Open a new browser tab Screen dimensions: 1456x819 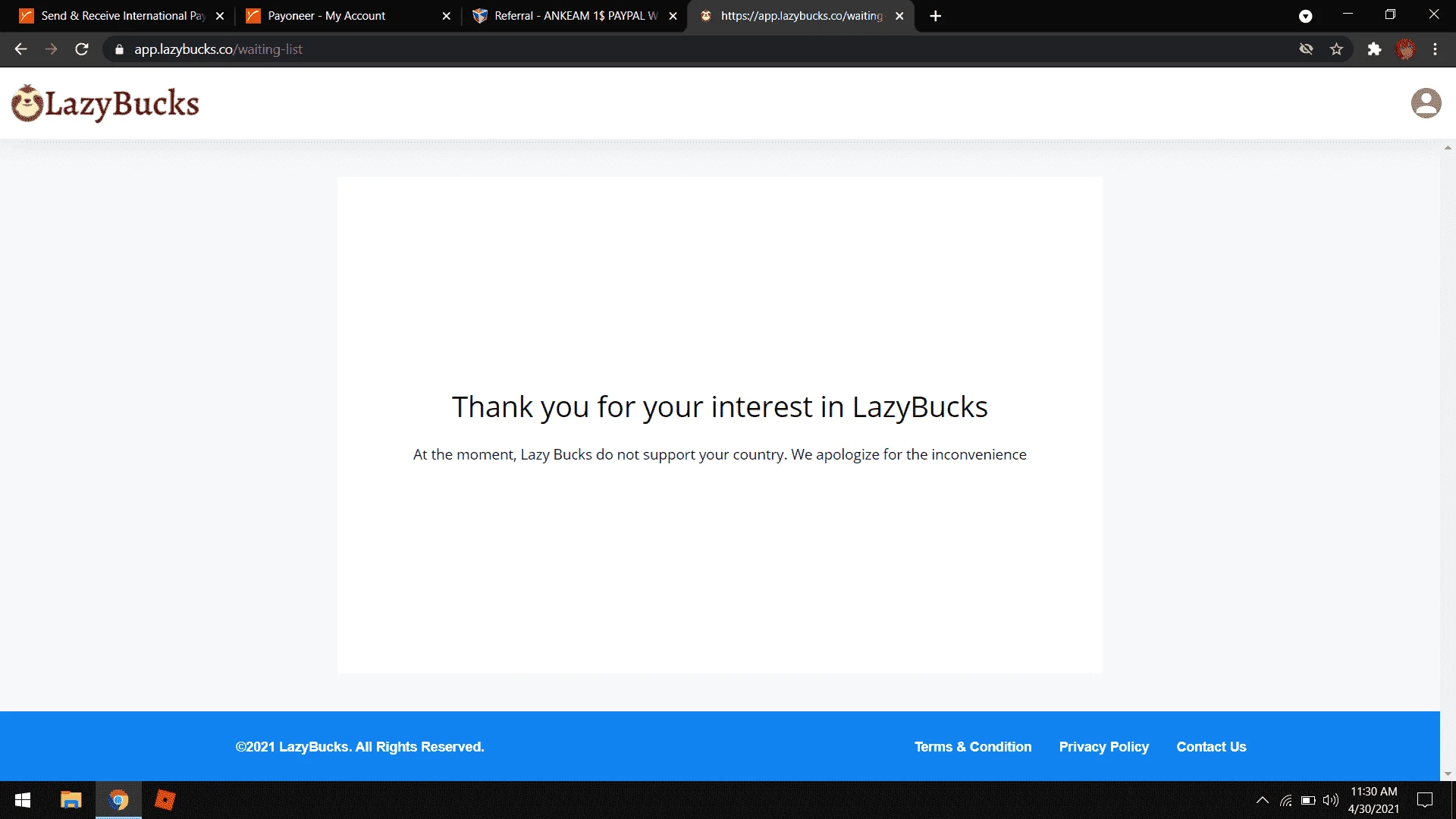(x=936, y=16)
